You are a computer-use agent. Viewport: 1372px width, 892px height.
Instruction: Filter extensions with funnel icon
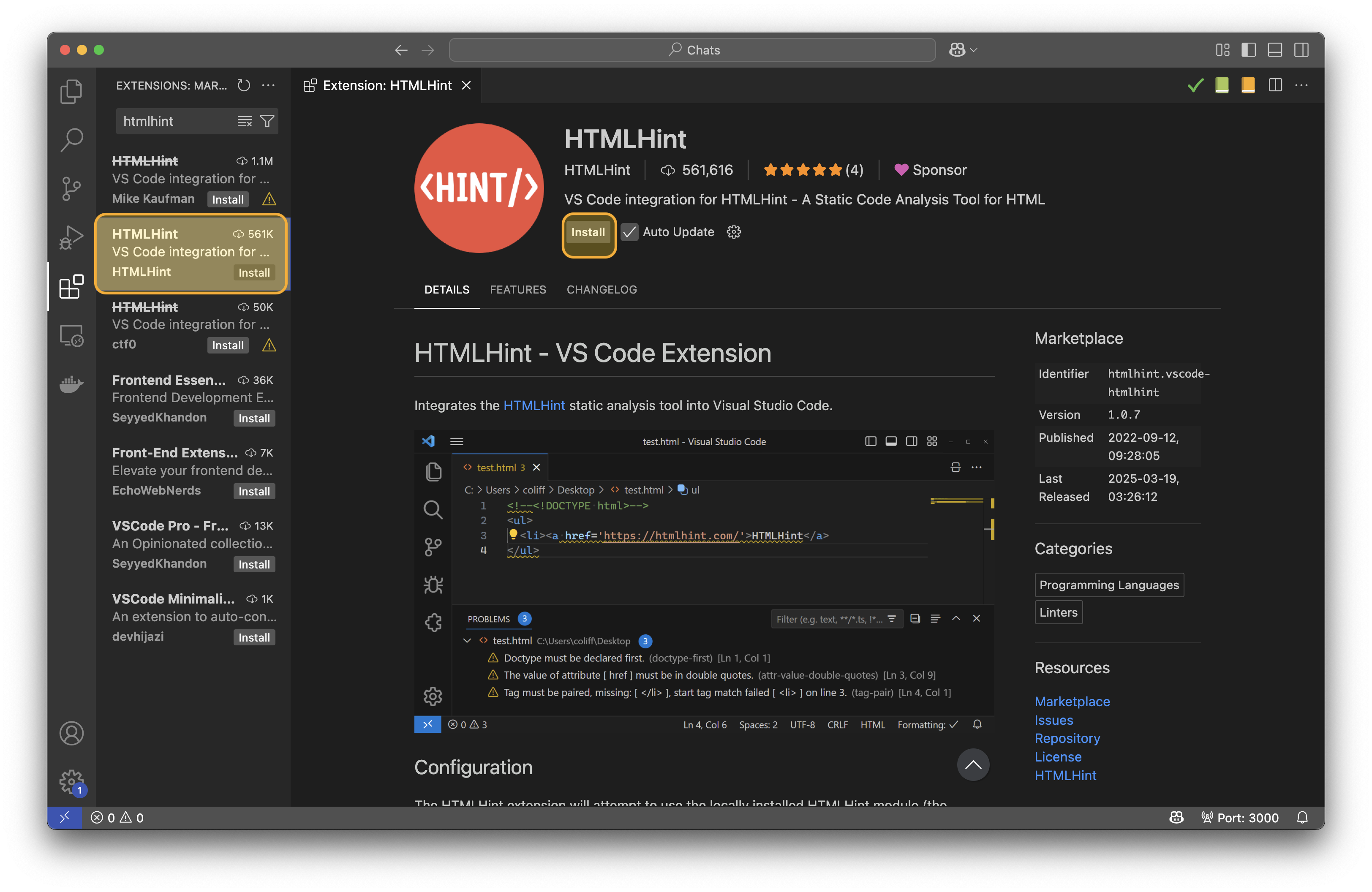click(267, 121)
